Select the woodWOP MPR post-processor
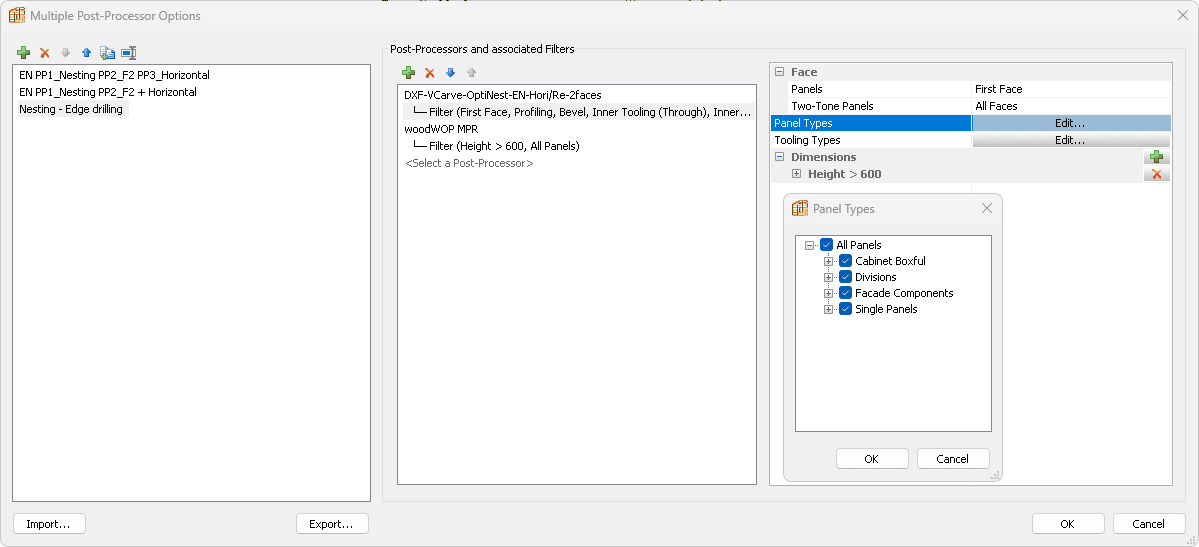1199x547 pixels. click(x=440, y=129)
